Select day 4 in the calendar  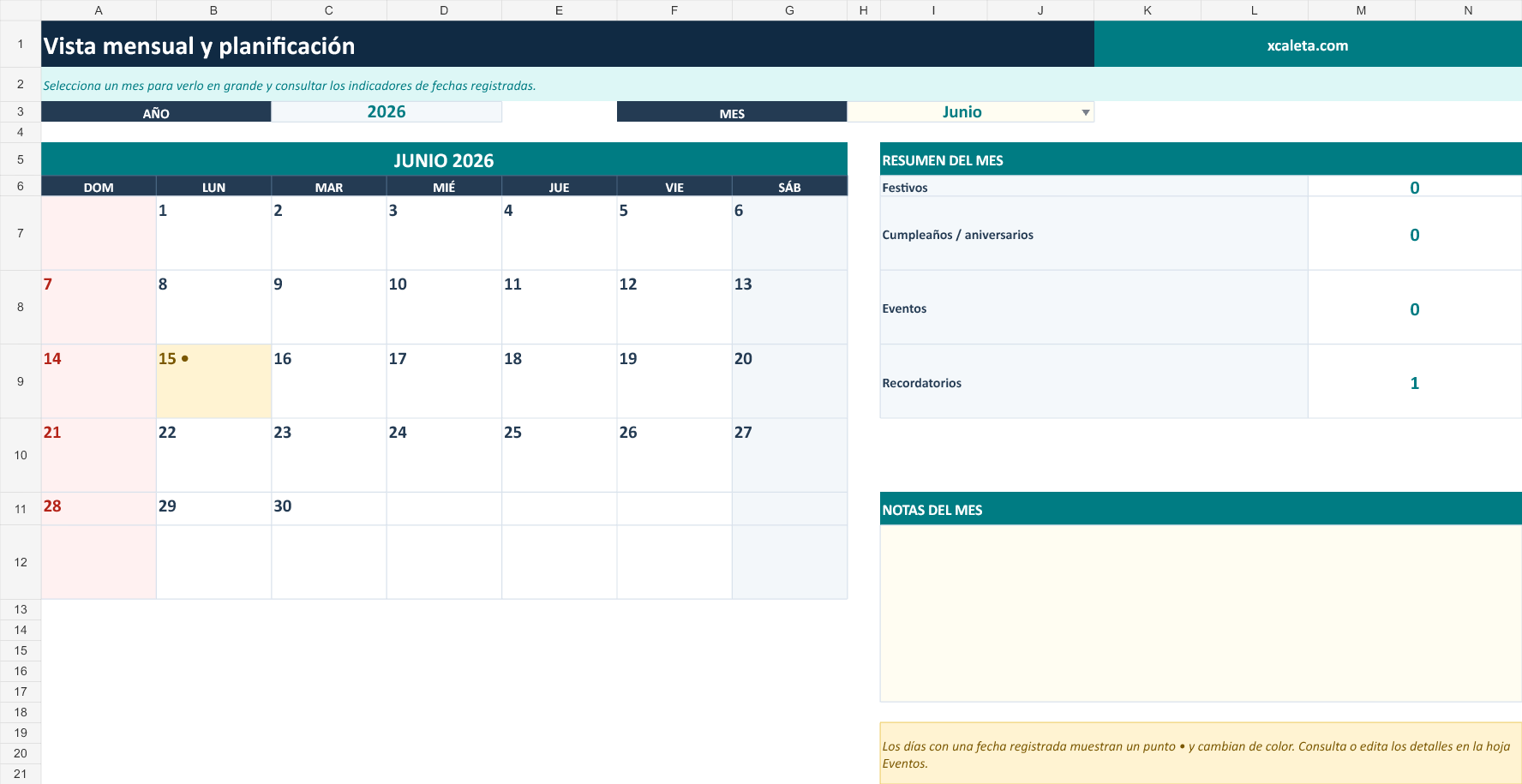coord(559,233)
